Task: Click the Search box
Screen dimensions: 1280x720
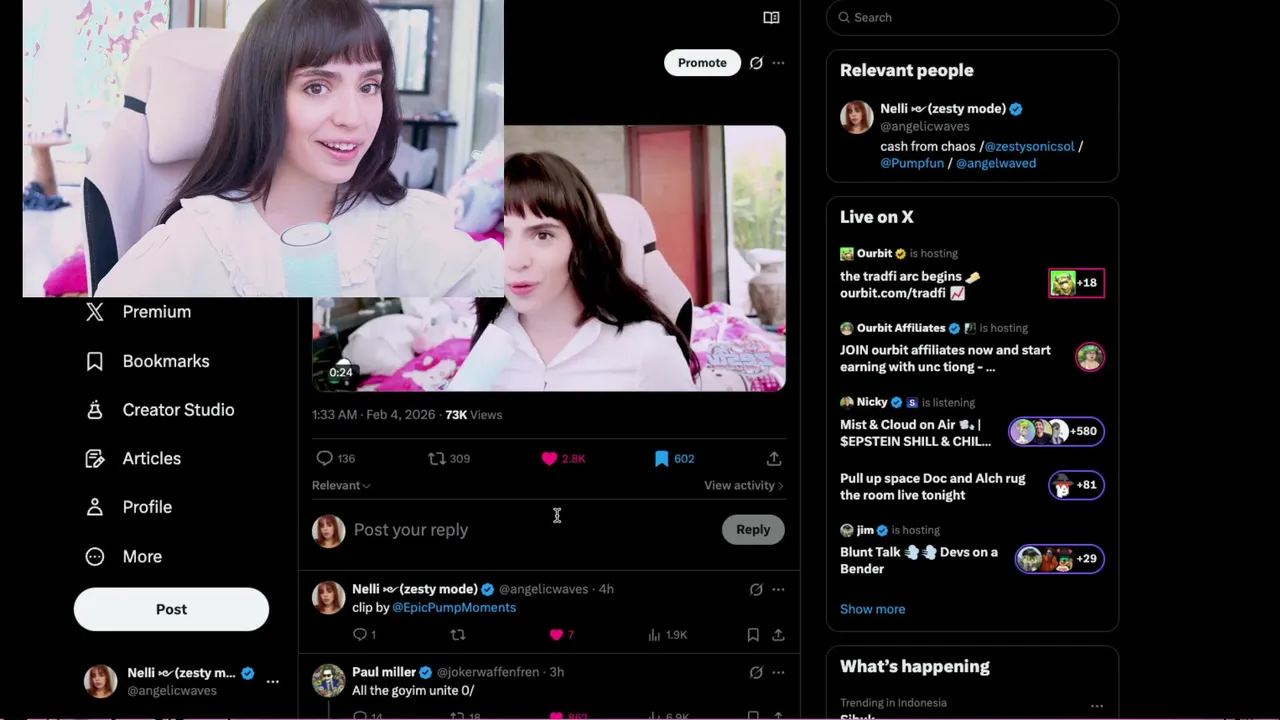Action: [972, 17]
